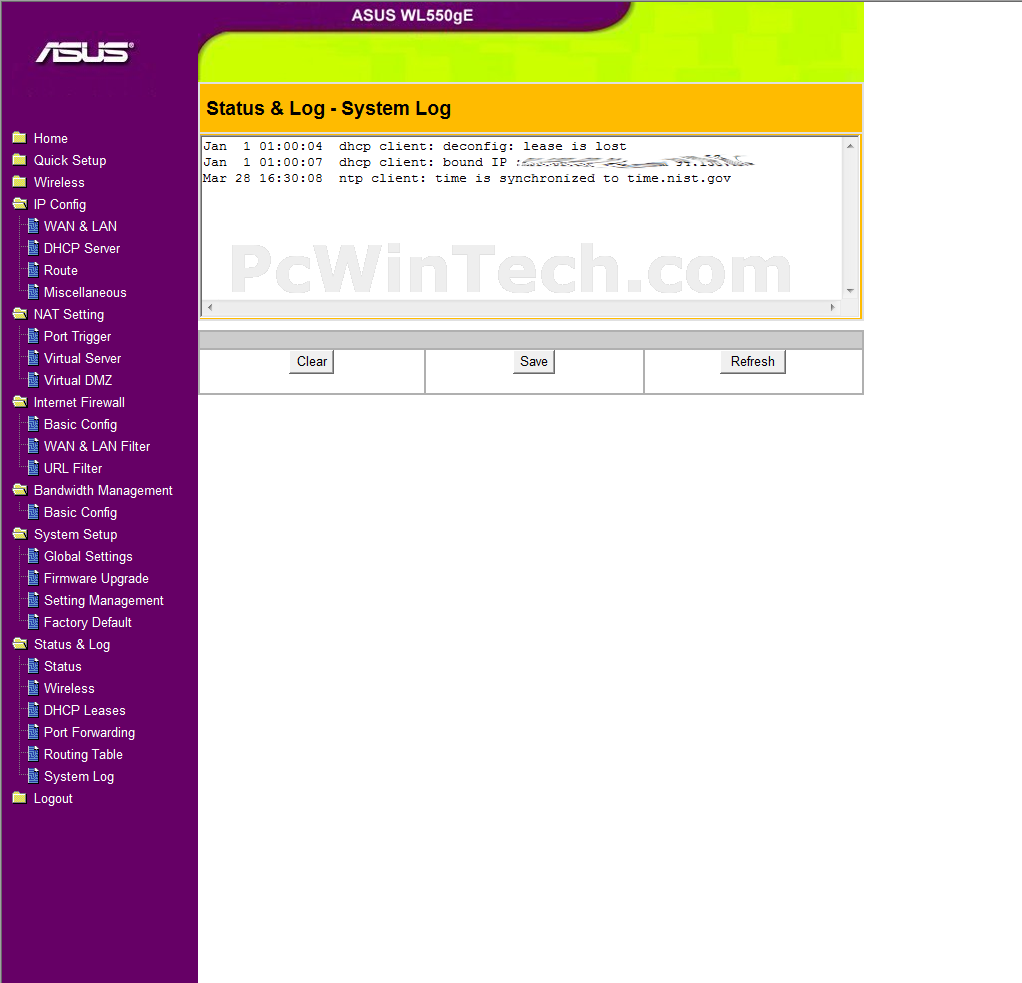The width and height of the screenshot is (1022, 983).
Task: Open the Firmware Upgrade link
Action: [x=96, y=579]
